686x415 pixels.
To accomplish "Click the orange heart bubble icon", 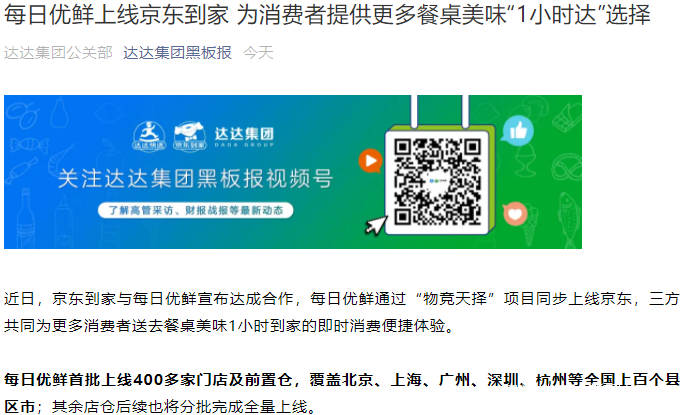I will [x=514, y=214].
